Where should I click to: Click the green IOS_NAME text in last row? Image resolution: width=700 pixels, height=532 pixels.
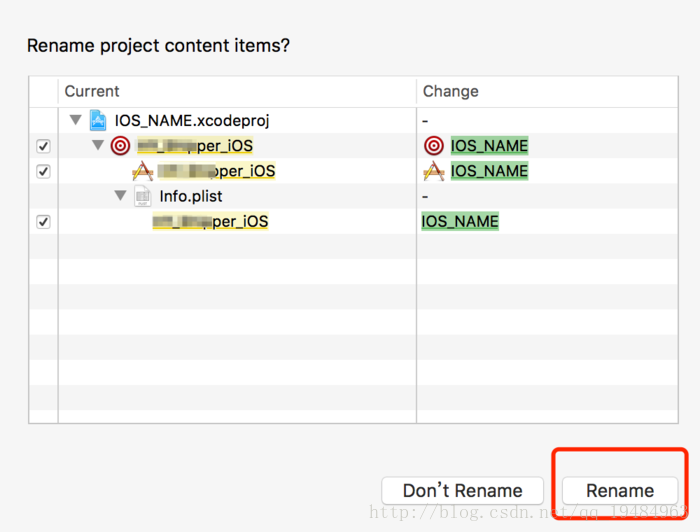[460, 221]
